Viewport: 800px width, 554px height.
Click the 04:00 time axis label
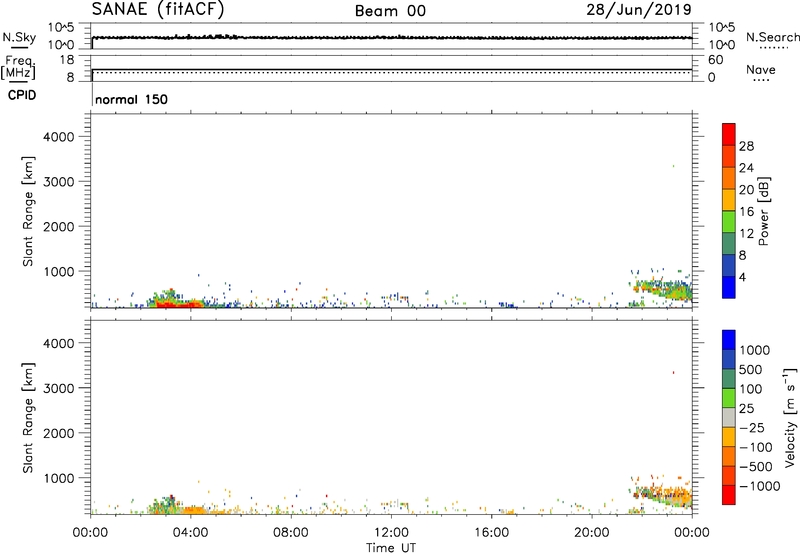coord(191,533)
